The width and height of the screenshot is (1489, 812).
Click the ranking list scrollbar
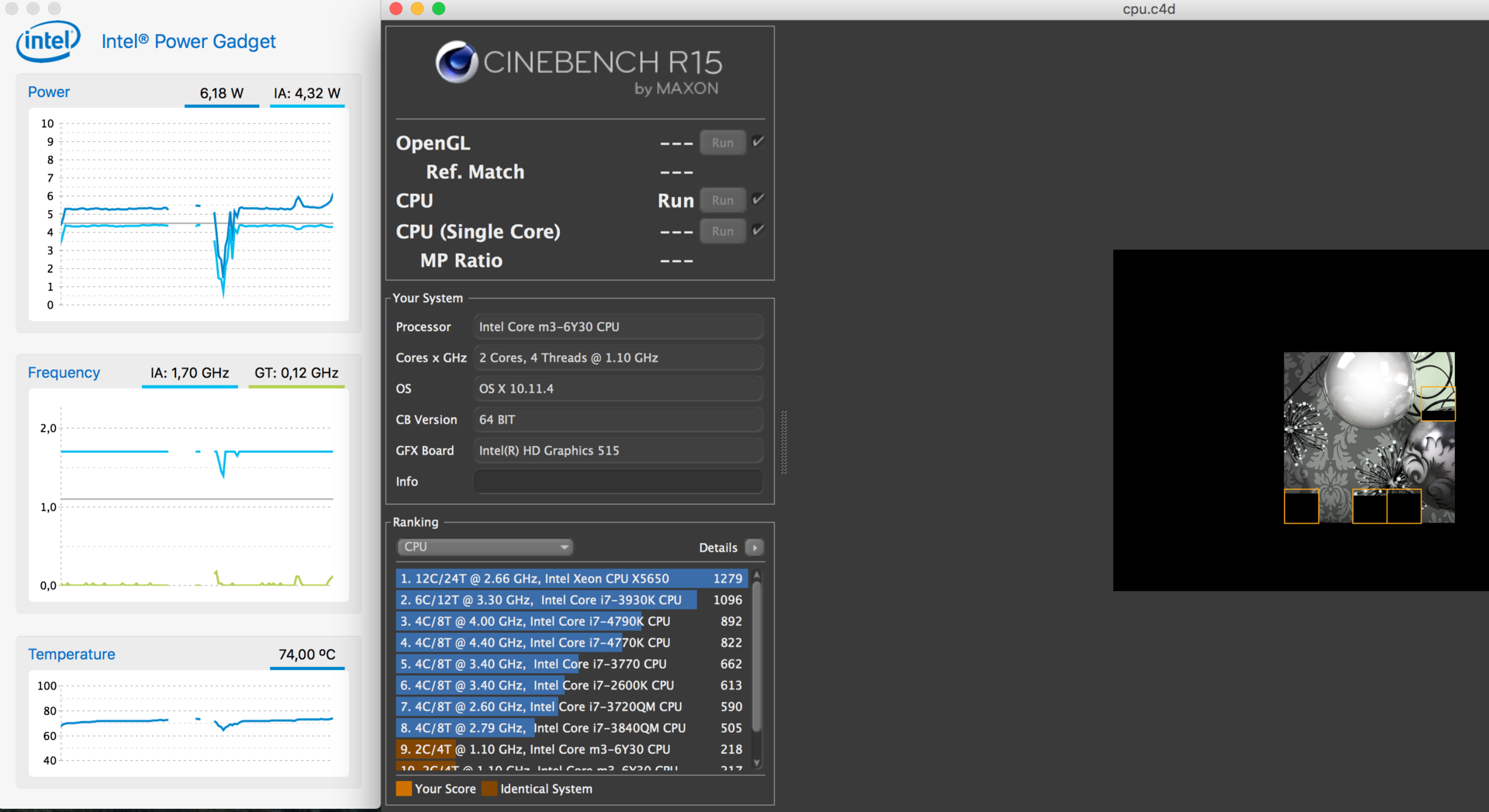(757, 655)
